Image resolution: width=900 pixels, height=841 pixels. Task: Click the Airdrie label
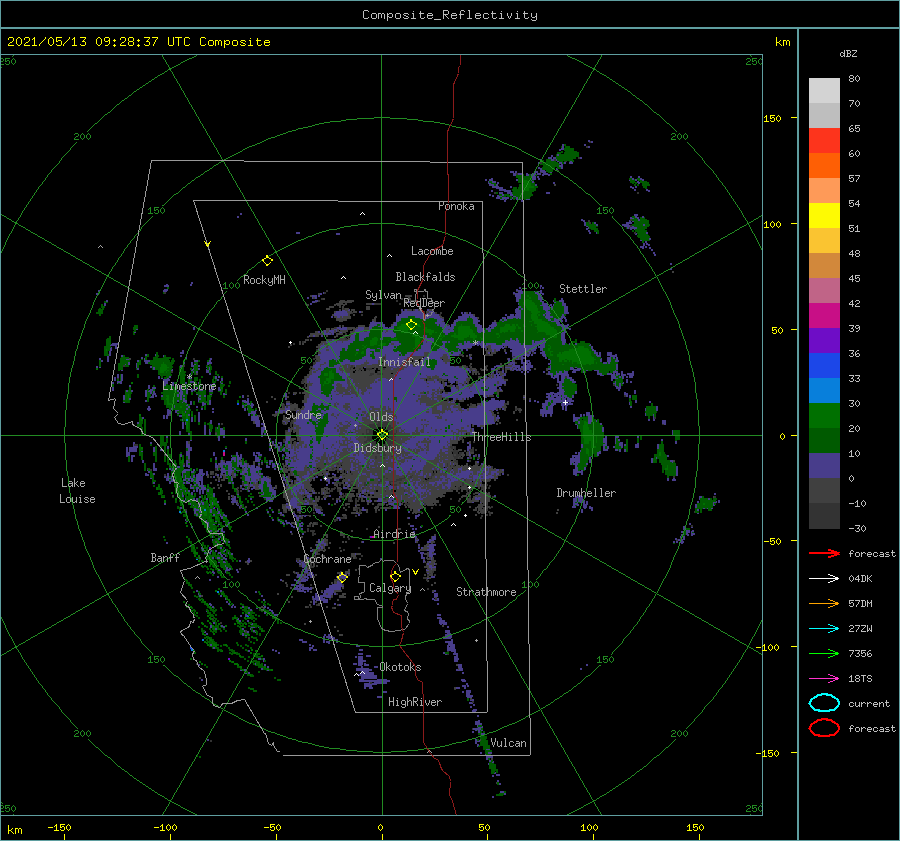click(x=394, y=534)
